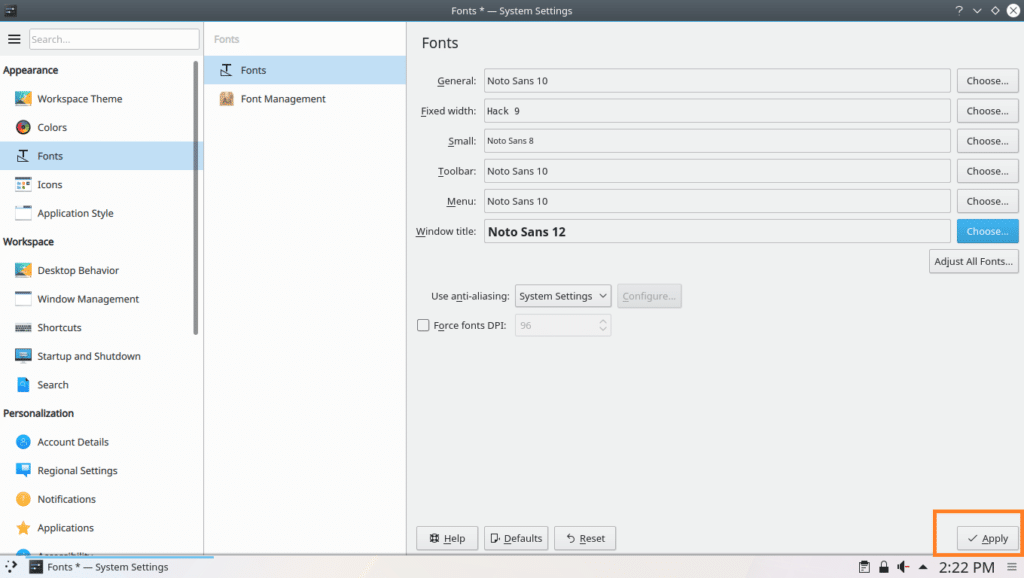
Task: Open Shortcuts settings
Action: (60, 327)
